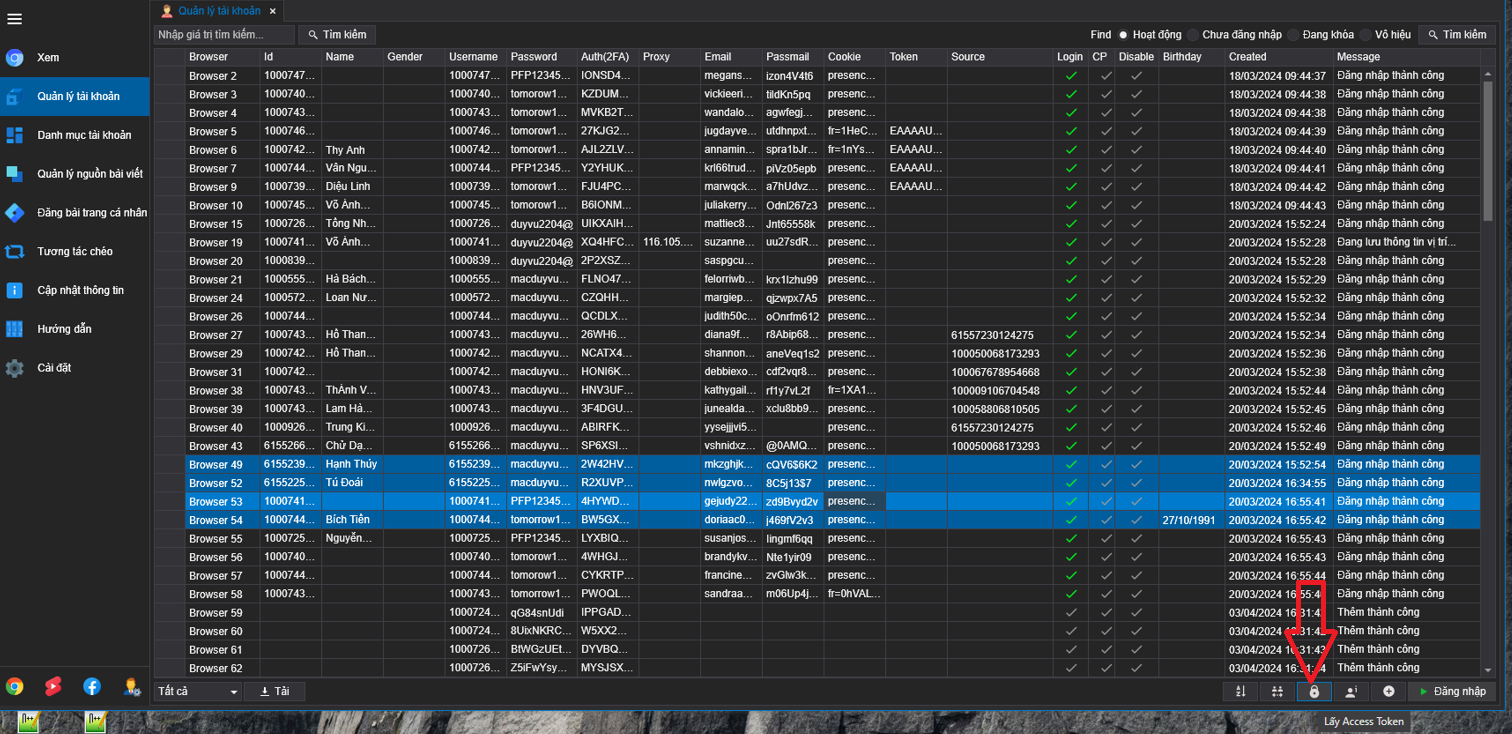Click the plus icon to add account
Viewport: 1512px width, 734px height.
(x=1388, y=691)
